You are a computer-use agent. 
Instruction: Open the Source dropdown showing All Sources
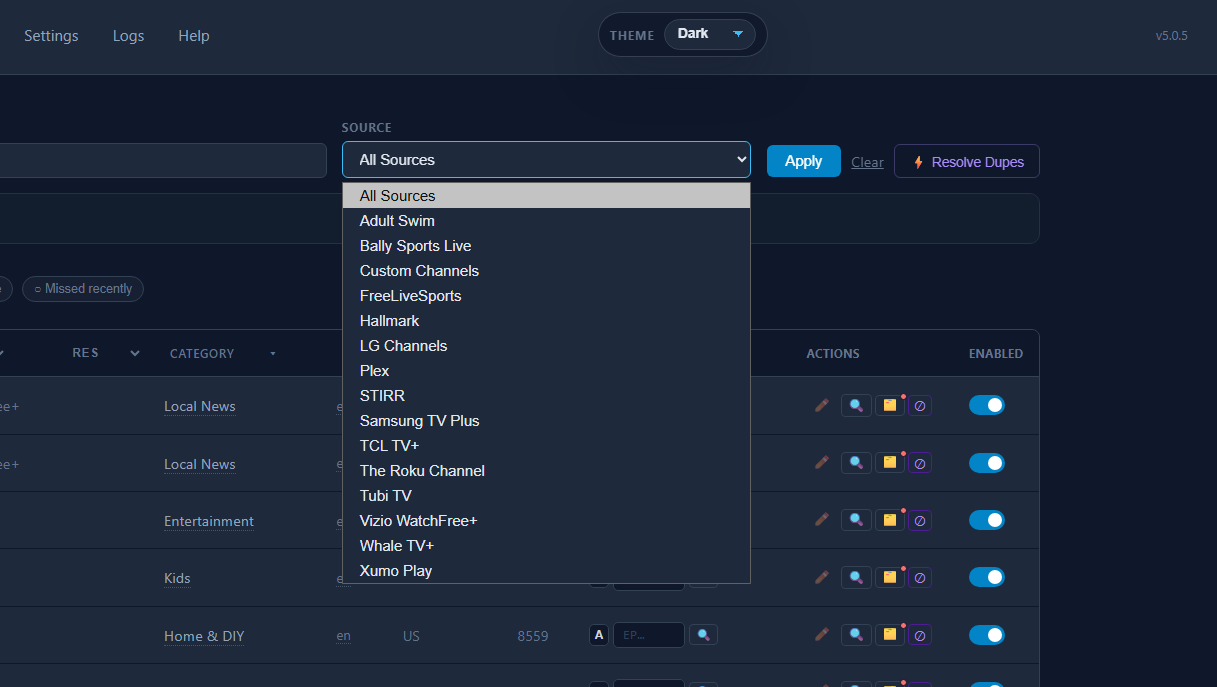pyautogui.click(x=546, y=159)
